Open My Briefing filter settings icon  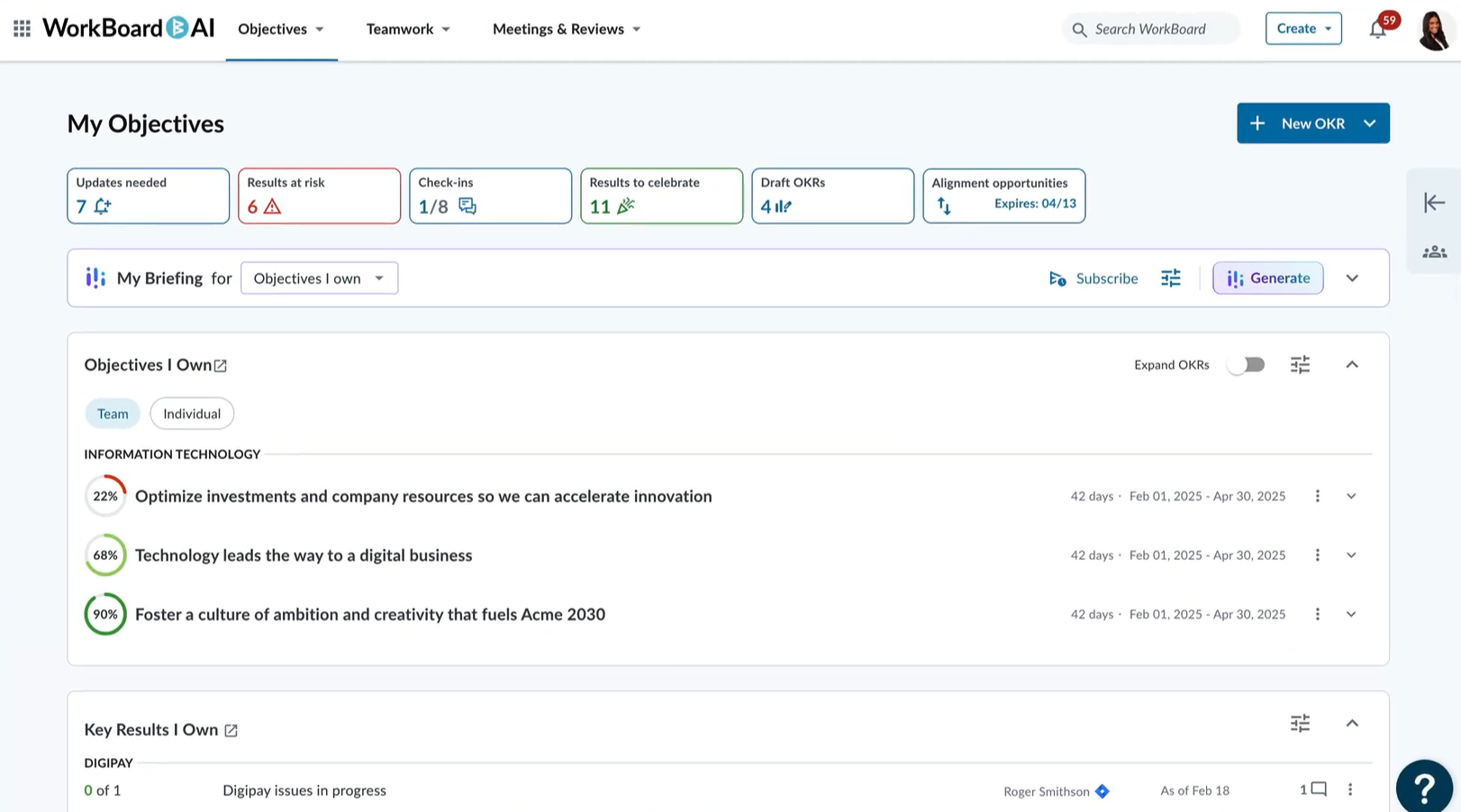tap(1170, 278)
